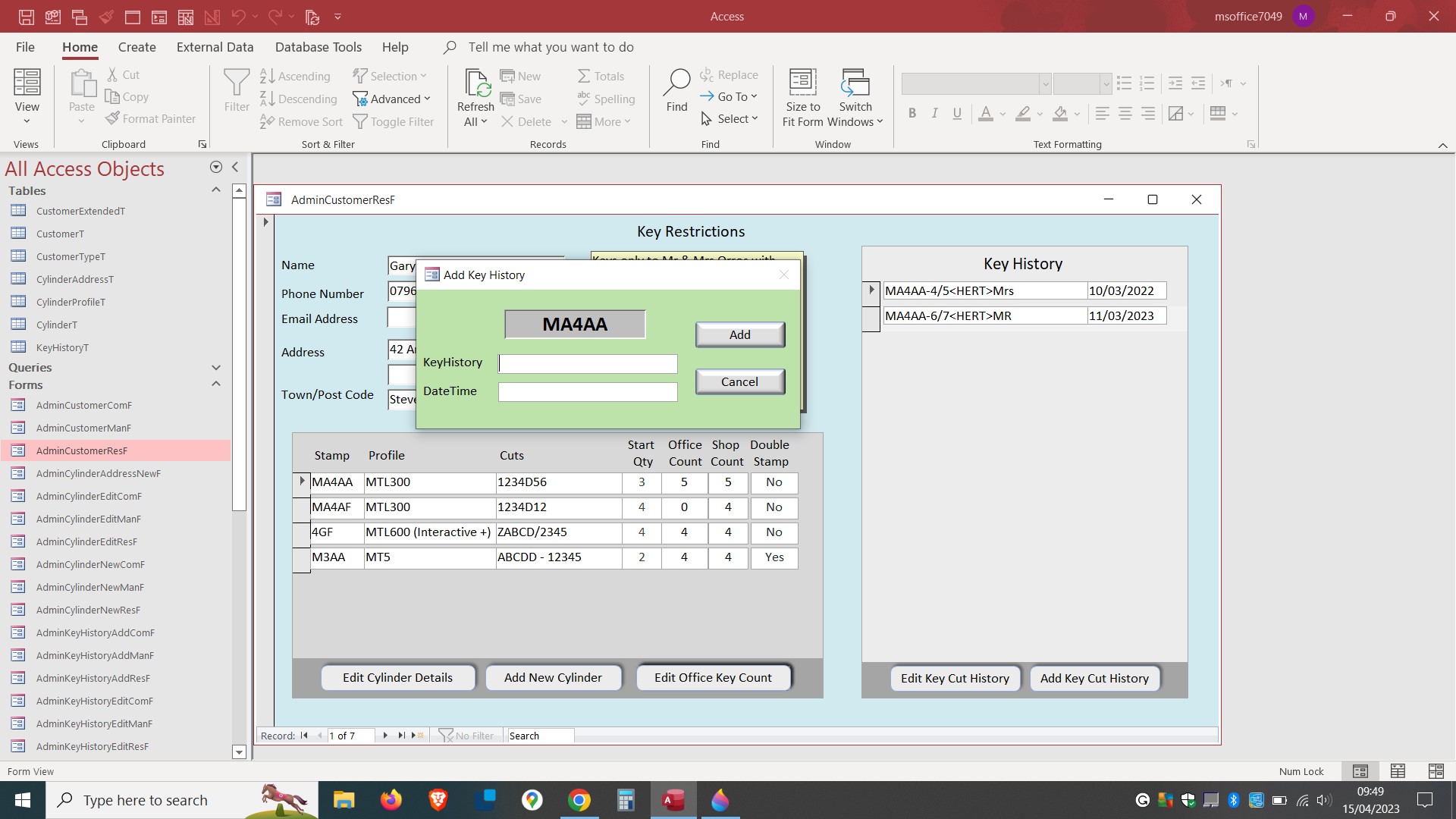The width and height of the screenshot is (1456, 819).
Task: Toggle the numbered list formatting
Action: click(1147, 83)
